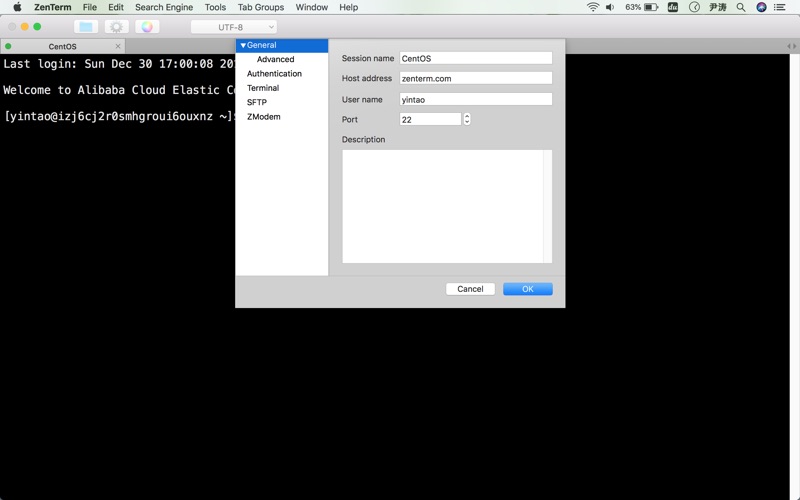Click the black square menu bar app icon
The height and width of the screenshot is (500, 800).
click(x=673, y=7)
